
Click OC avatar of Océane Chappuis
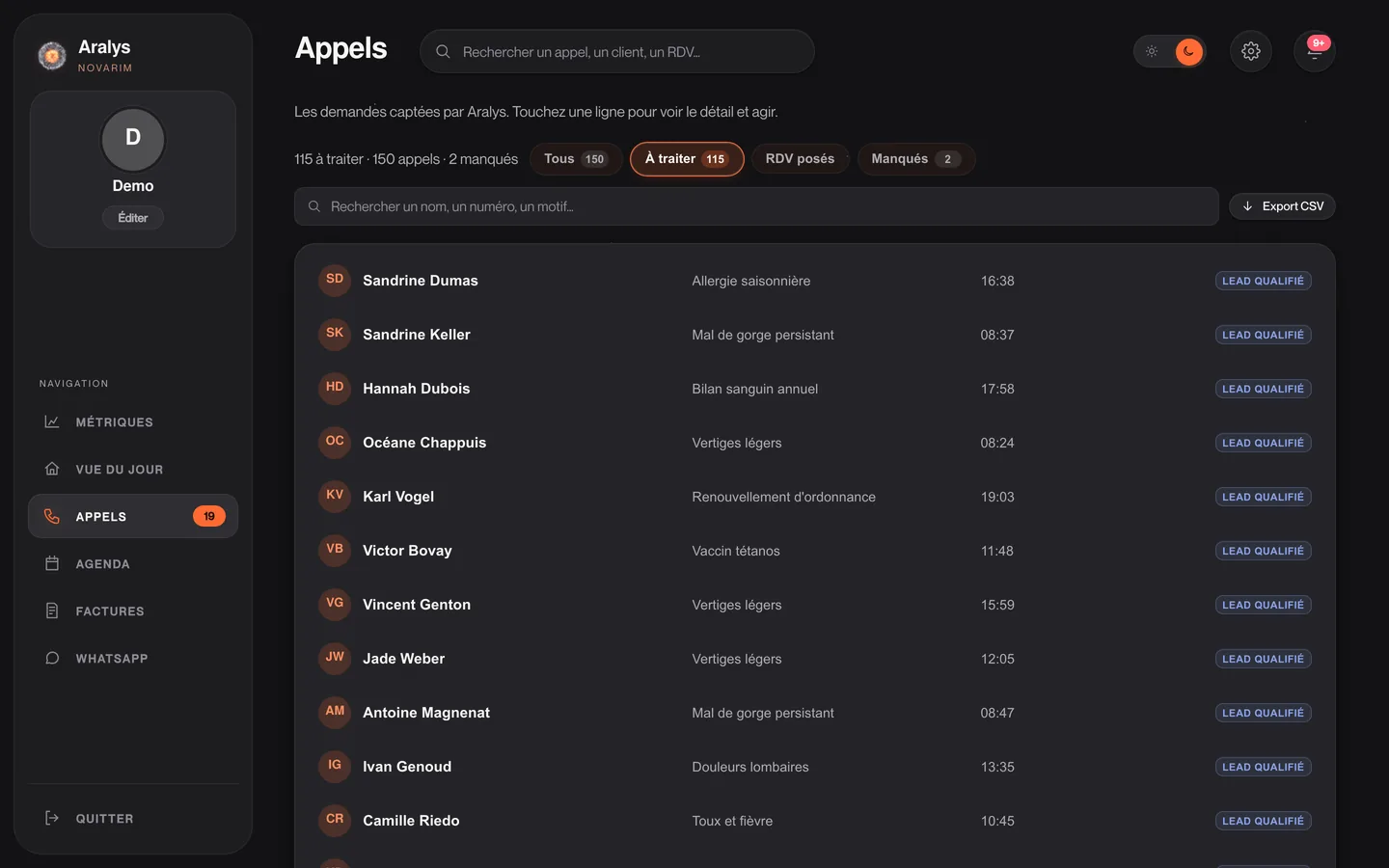(x=335, y=442)
